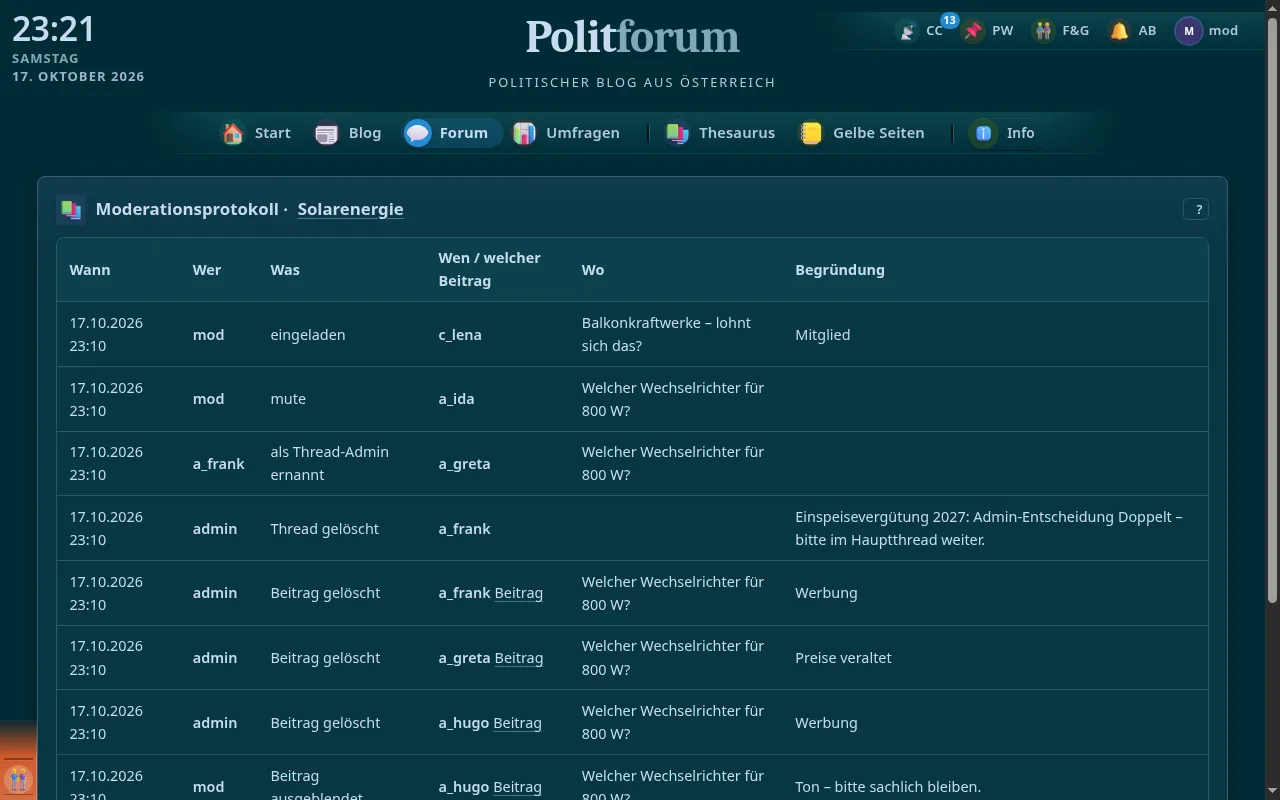
Task: Click the Thesaurus books icon
Action: pos(677,133)
